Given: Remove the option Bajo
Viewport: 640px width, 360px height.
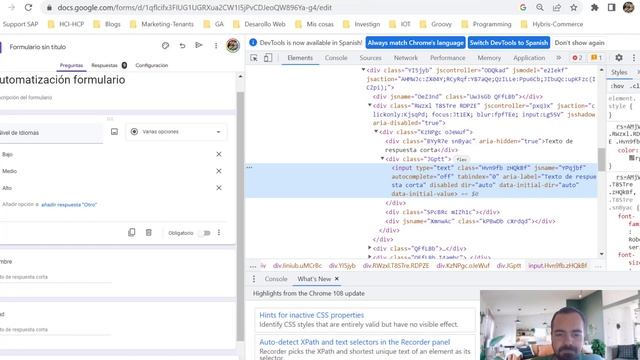Looking at the screenshot, I should coord(219,154).
